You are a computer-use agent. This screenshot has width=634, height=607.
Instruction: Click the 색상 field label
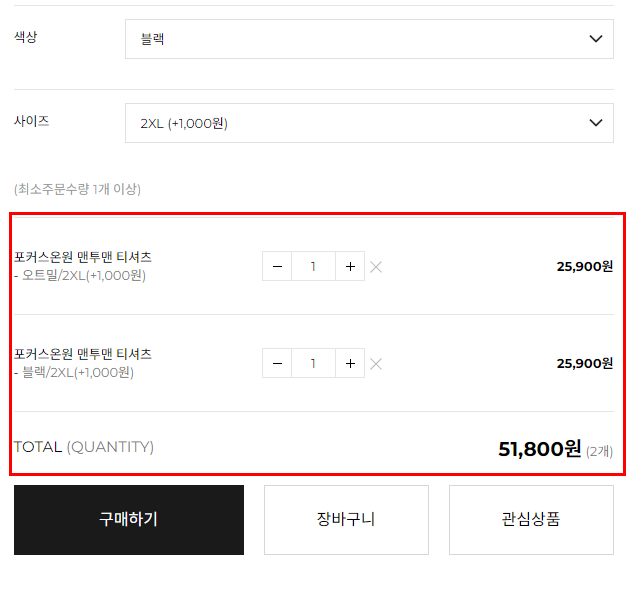click(x=25, y=37)
